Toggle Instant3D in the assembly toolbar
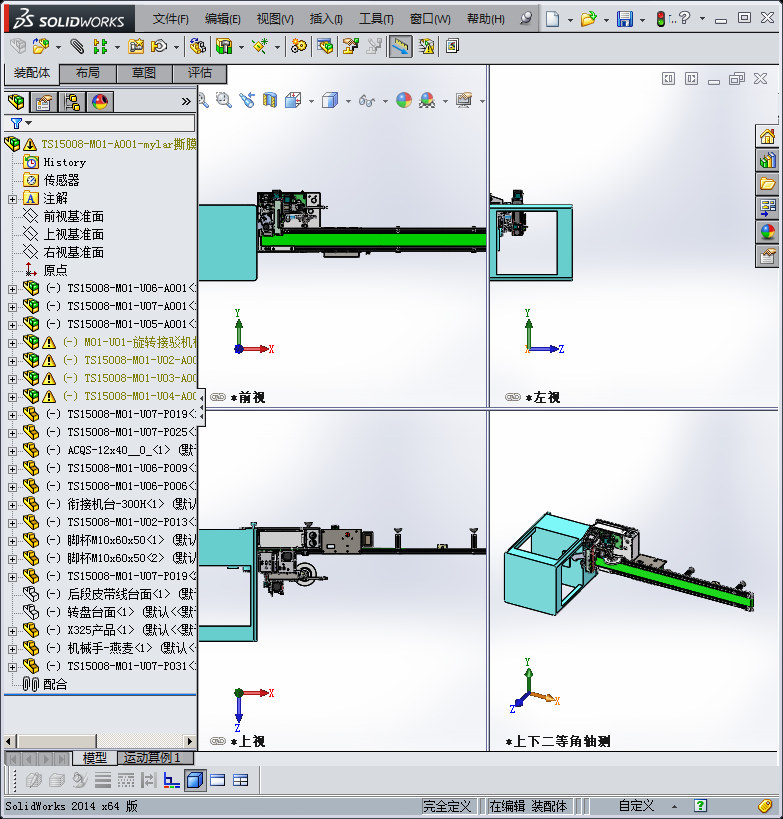Viewport: 783px width, 819px height. (x=400, y=46)
